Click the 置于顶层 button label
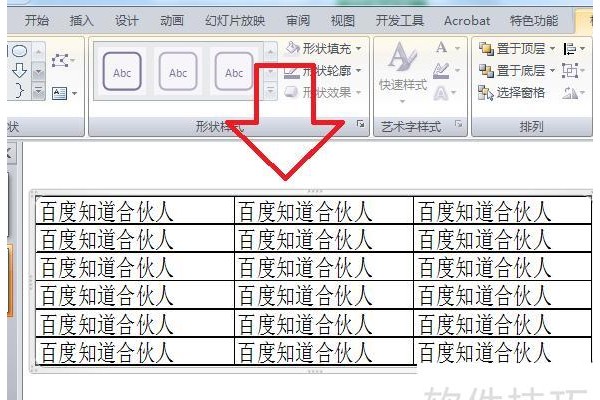 click(x=521, y=49)
